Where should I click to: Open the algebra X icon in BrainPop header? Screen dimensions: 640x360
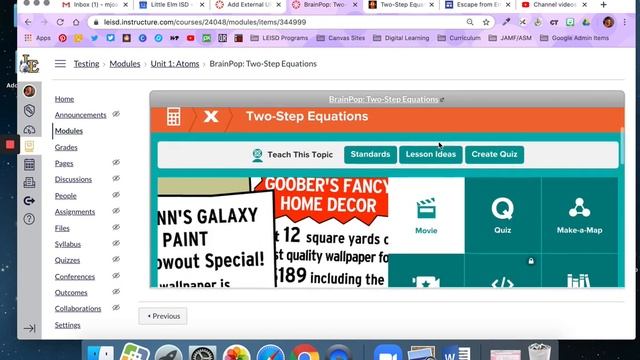211,117
